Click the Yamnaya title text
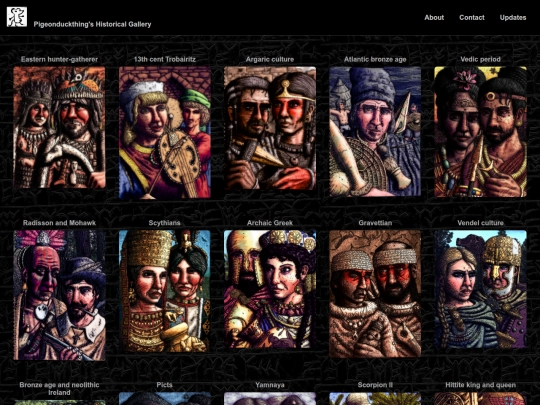 pyautogui.click(x=270, y=385)
